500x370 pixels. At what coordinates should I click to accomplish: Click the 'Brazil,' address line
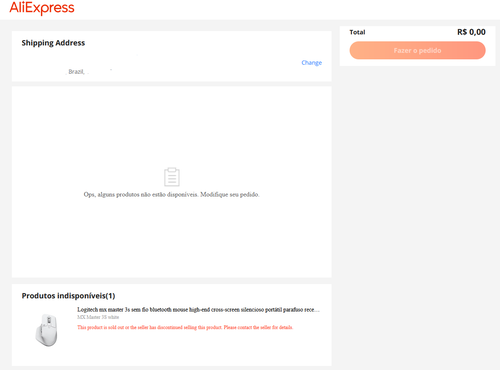point(76,72)
